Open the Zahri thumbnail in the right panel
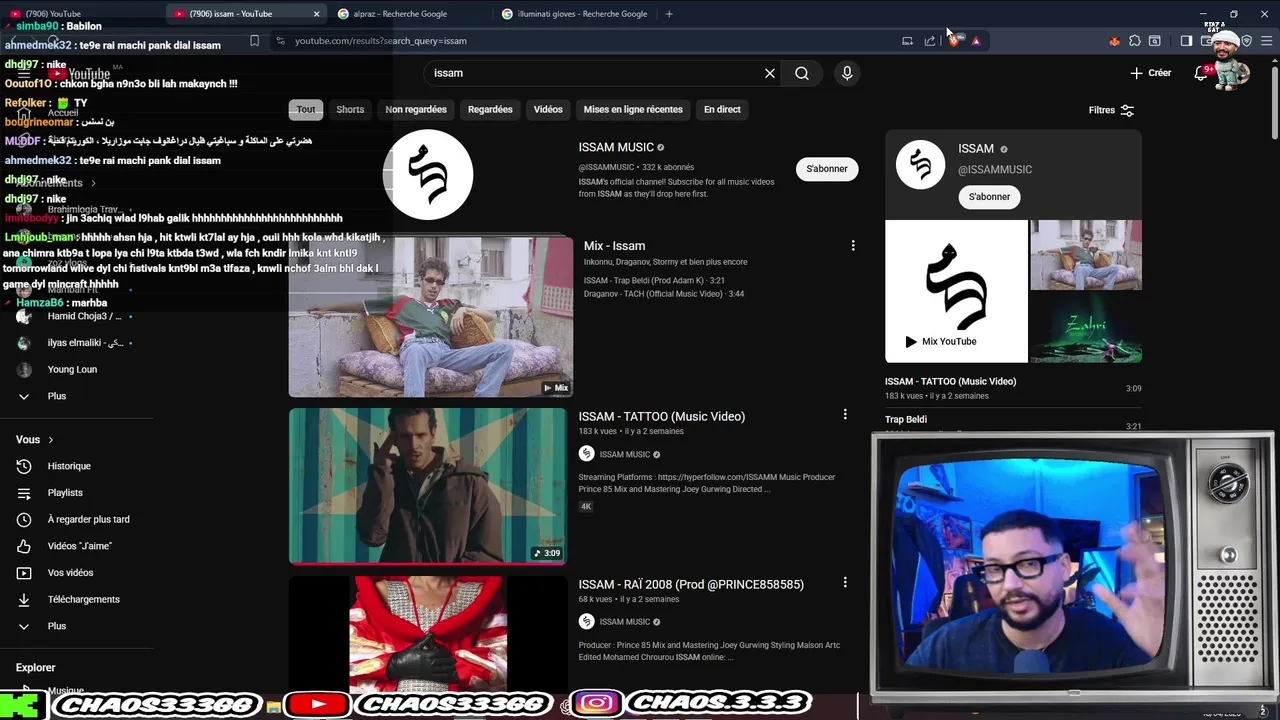1280x720 pixels. click(1086, 327)
